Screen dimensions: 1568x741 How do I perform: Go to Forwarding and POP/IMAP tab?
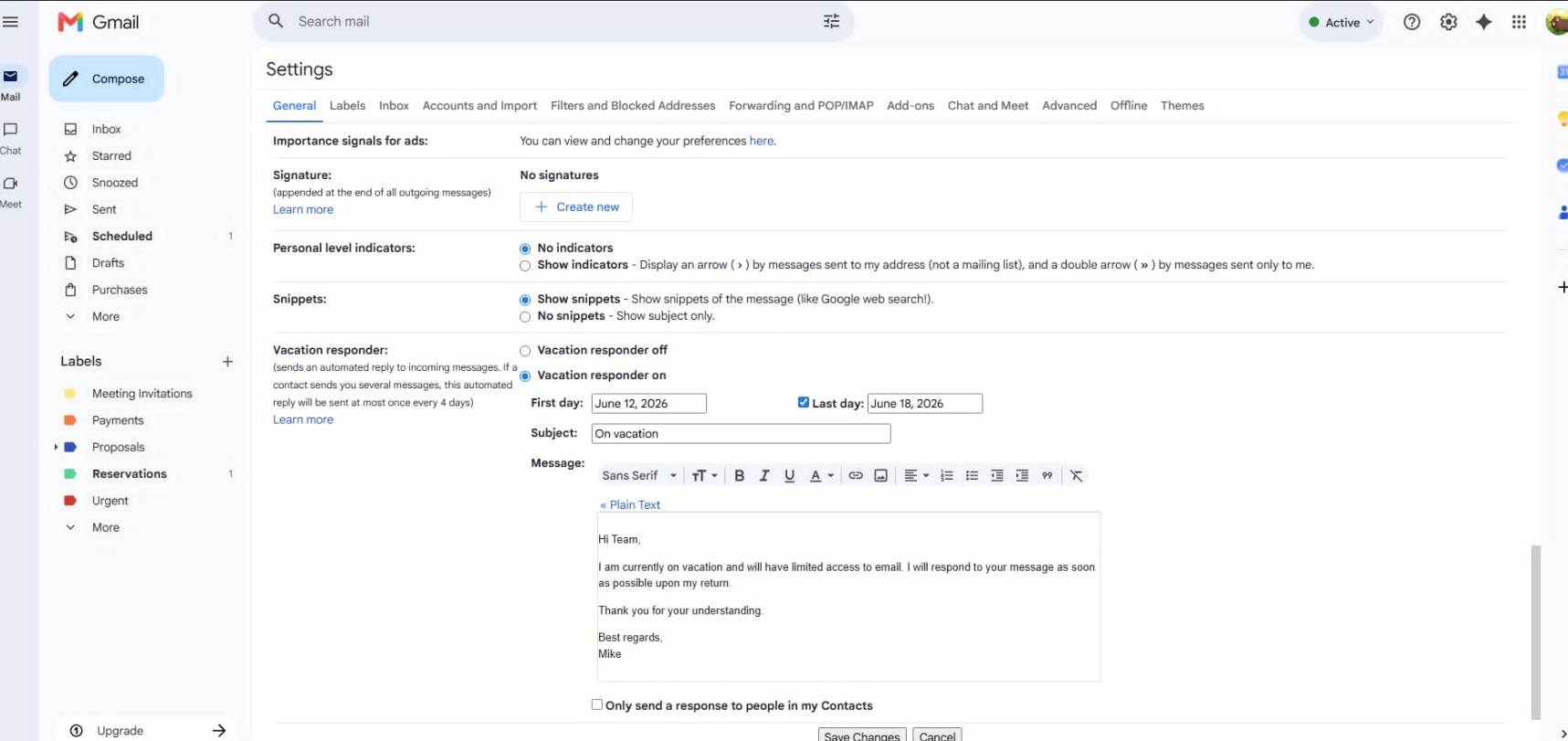[801, 106]
